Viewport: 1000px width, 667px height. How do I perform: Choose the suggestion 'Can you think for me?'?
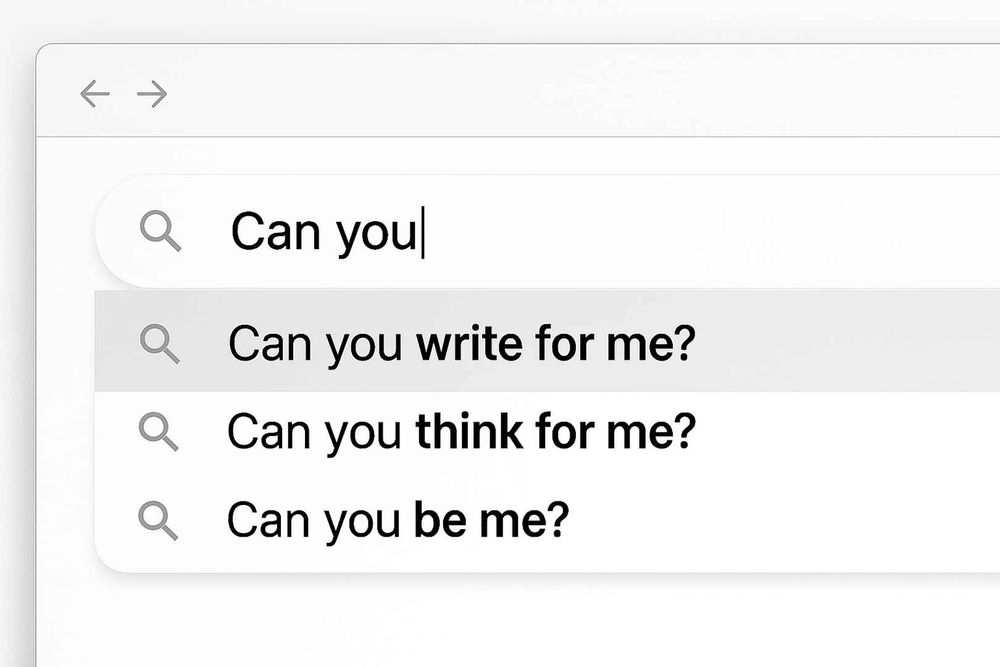[547, 432]
